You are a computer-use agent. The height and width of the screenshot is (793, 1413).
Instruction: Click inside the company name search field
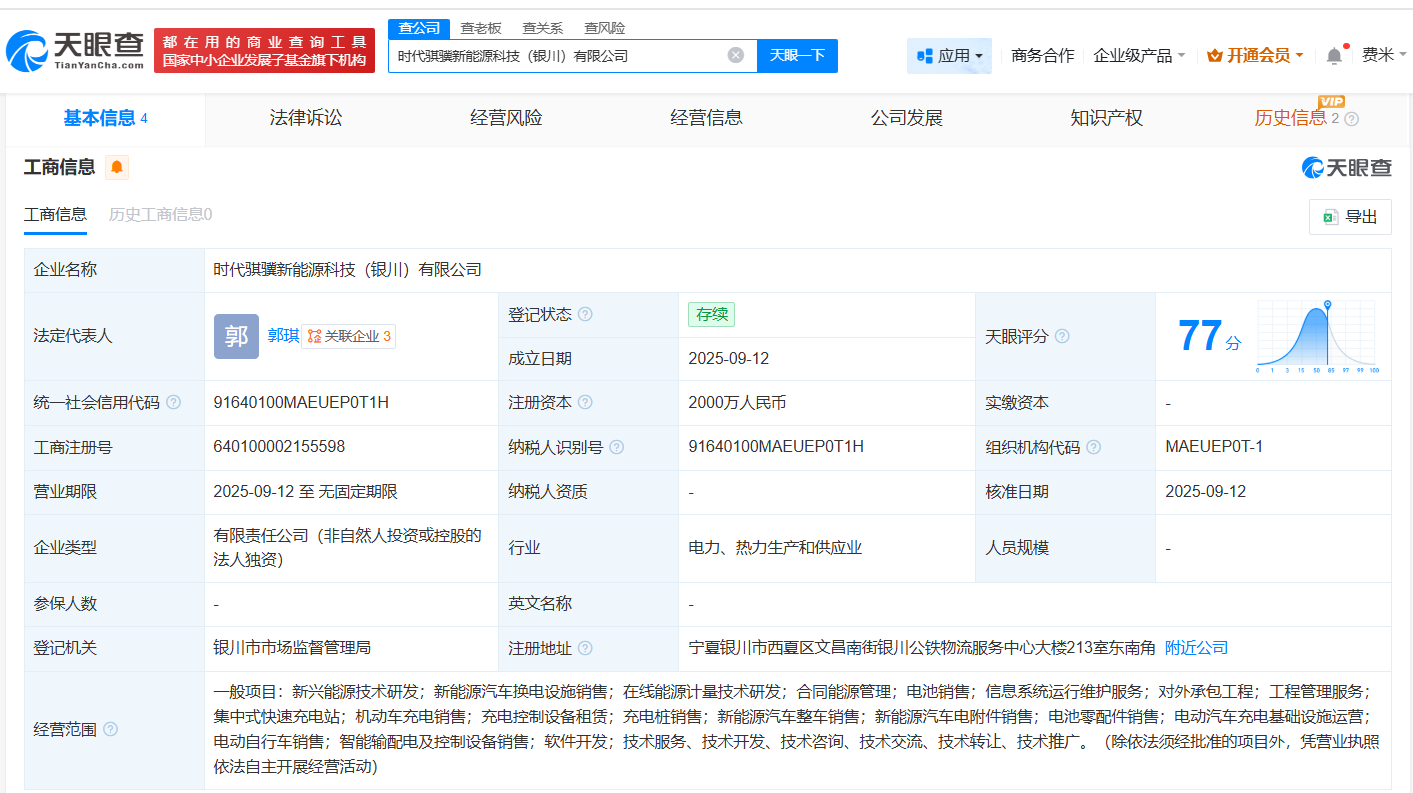coord(560,55)
